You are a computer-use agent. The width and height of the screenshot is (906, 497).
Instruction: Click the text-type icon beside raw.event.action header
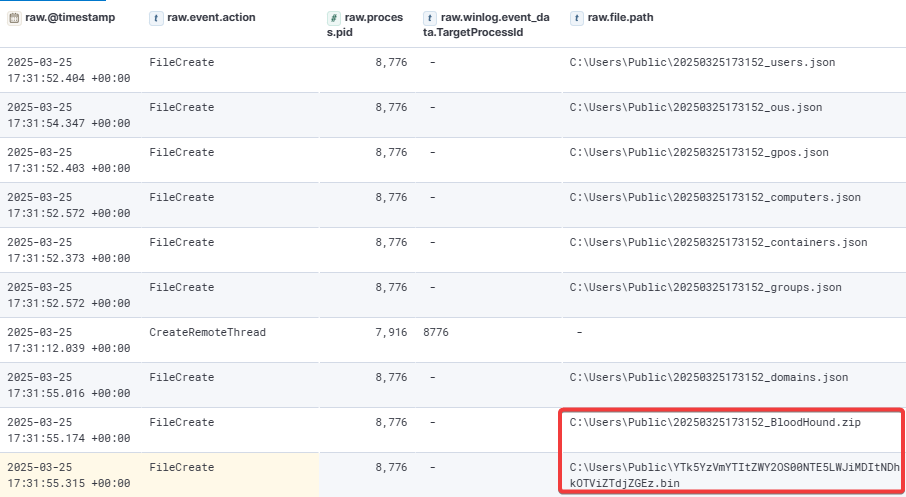156,18
